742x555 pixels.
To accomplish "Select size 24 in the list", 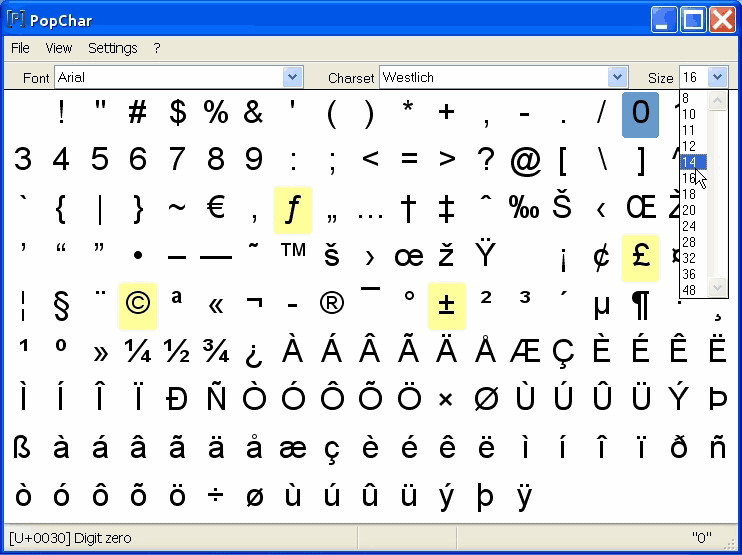I will pyautogui.click(x=694, y=226).
